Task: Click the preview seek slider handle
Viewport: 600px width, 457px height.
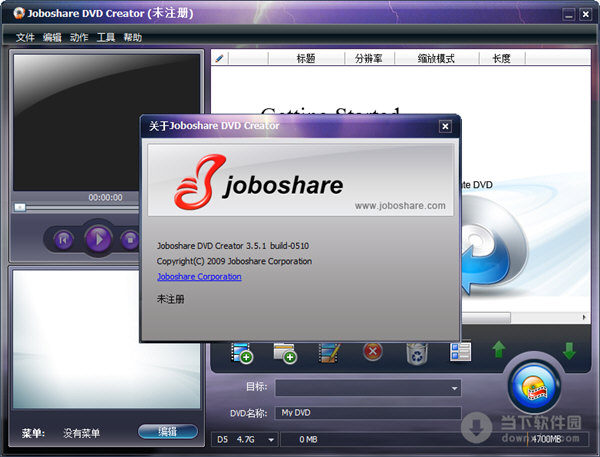Action: [x=19, y=207]
